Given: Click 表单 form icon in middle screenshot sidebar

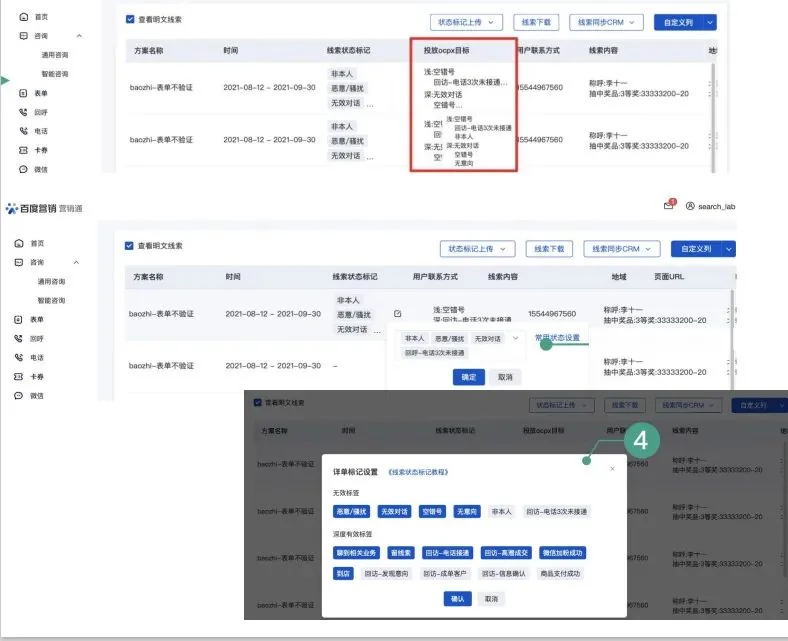Looking at the screenshot, I should pos(19,319).
